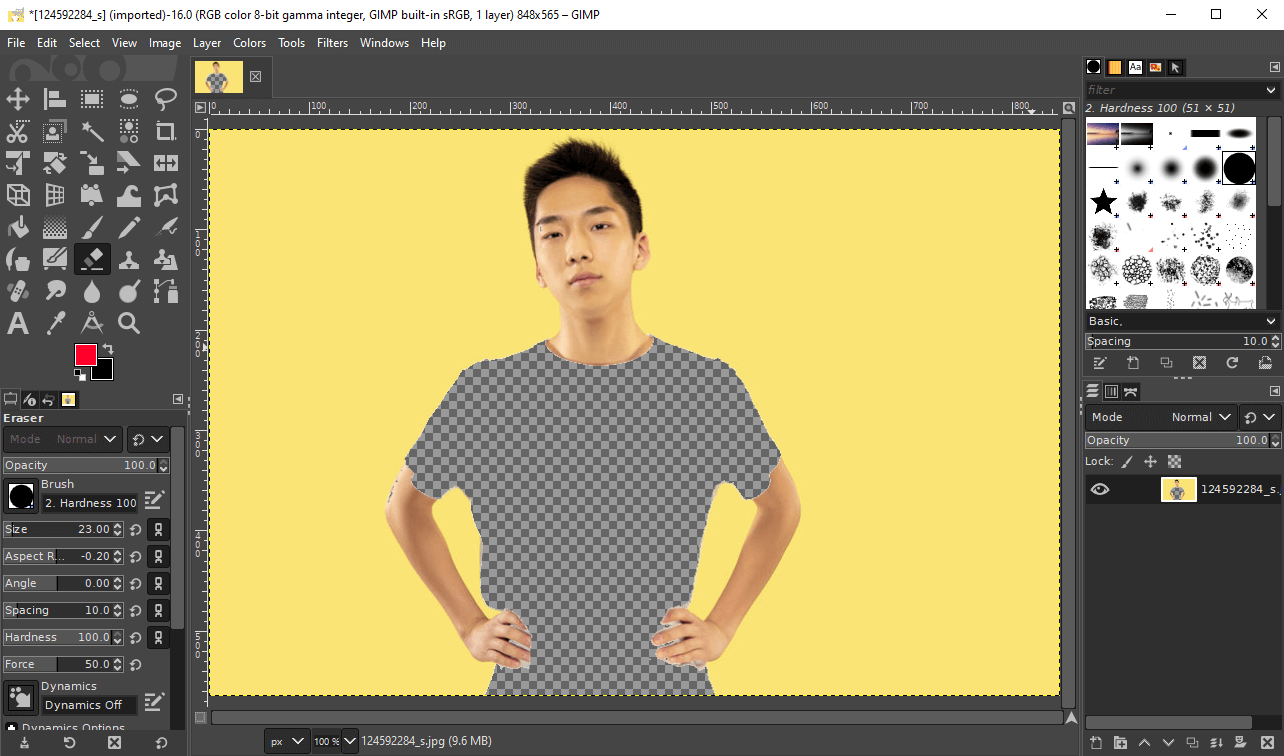Choose the Text tool

click(x=18, y=323)
